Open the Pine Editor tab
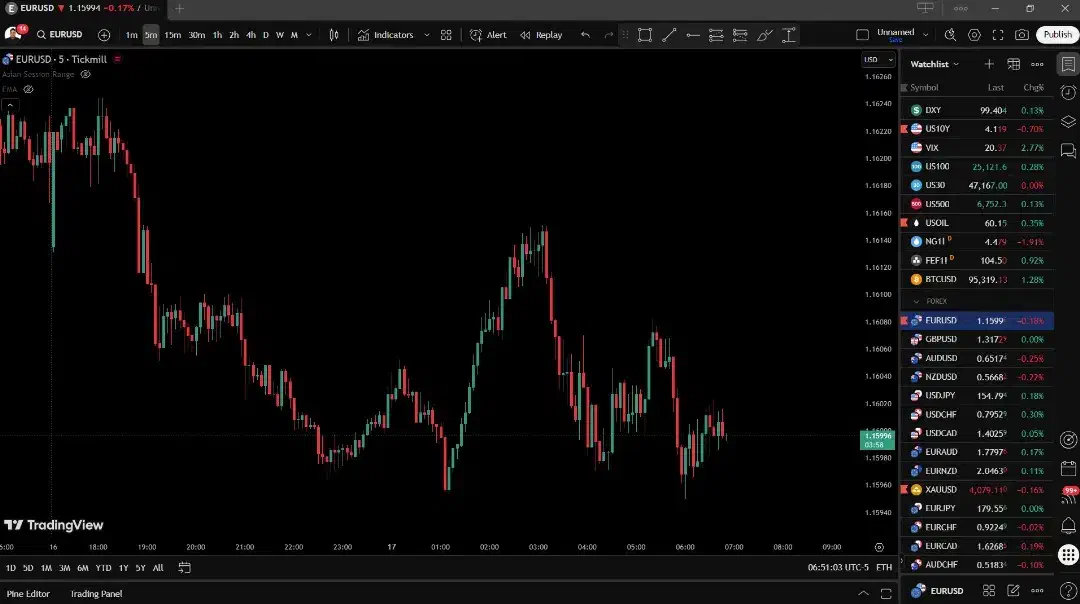 (29, 593)
